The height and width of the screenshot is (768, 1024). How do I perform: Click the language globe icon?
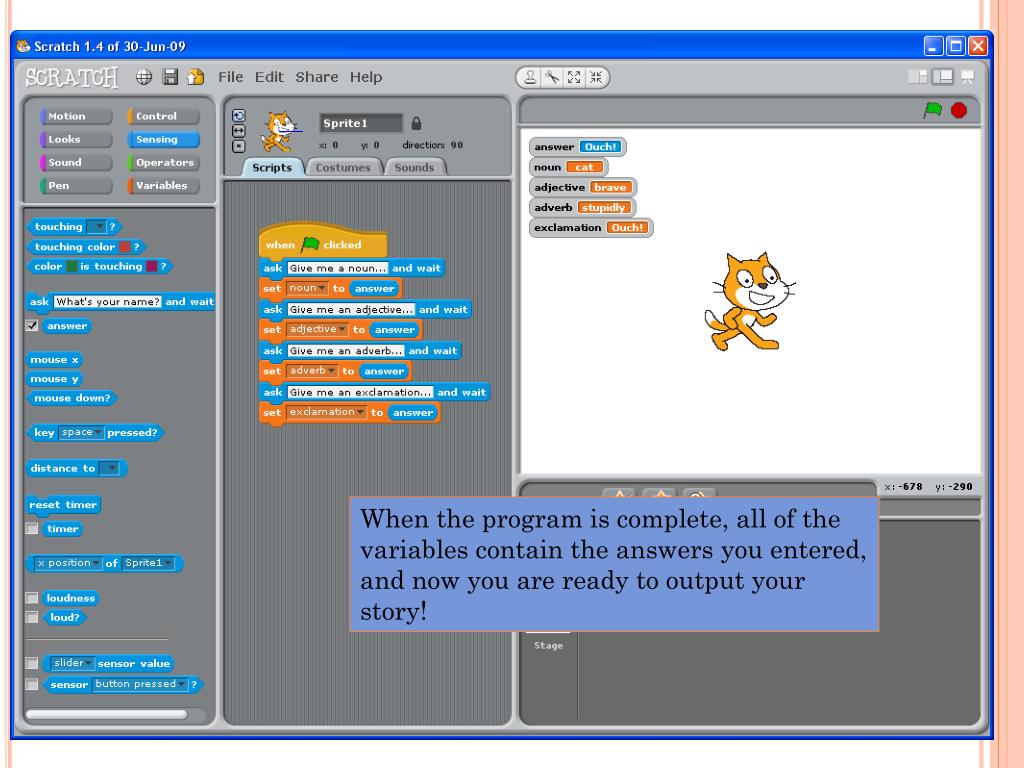coord(144,77)
